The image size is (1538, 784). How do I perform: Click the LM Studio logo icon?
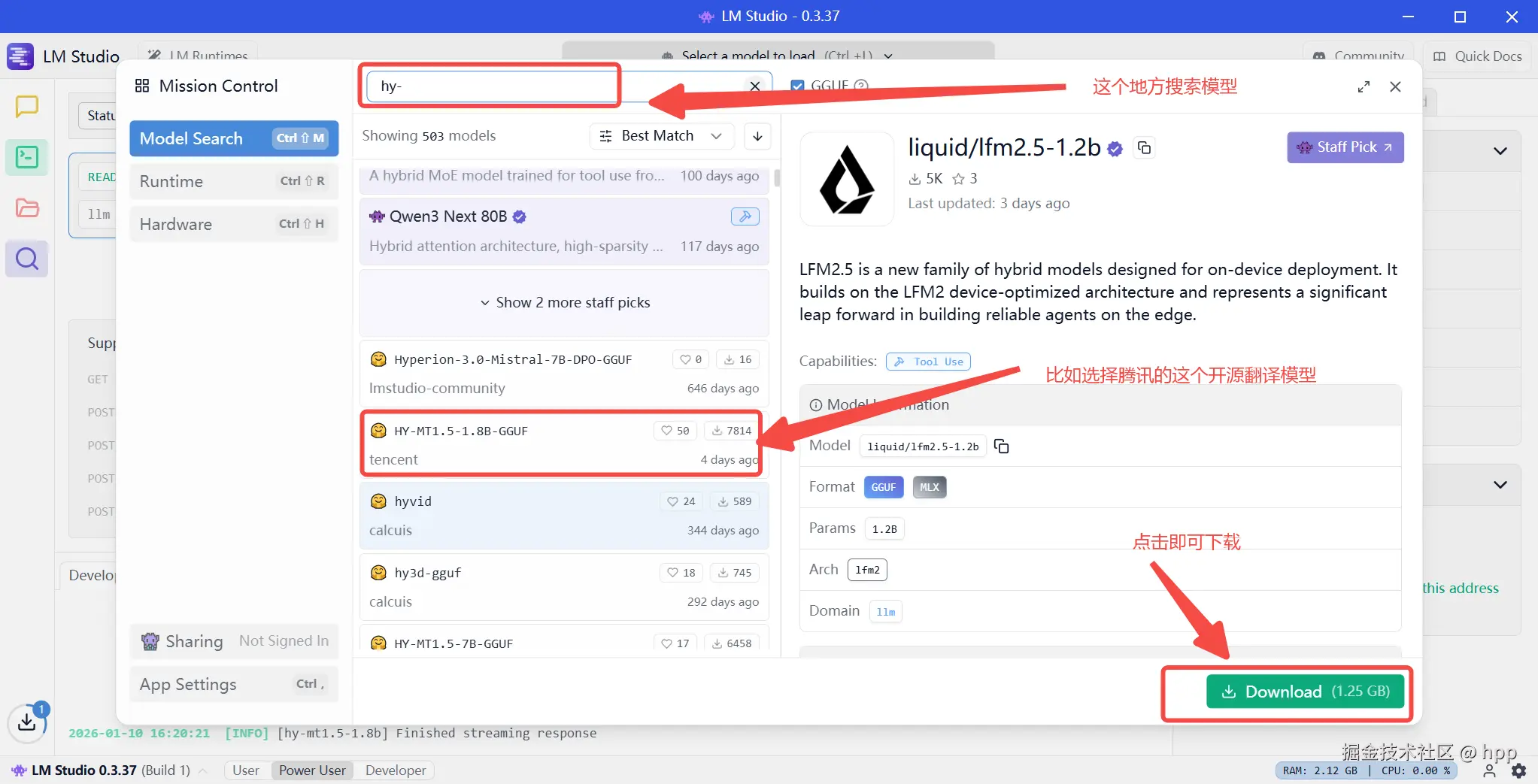(20, 56)
